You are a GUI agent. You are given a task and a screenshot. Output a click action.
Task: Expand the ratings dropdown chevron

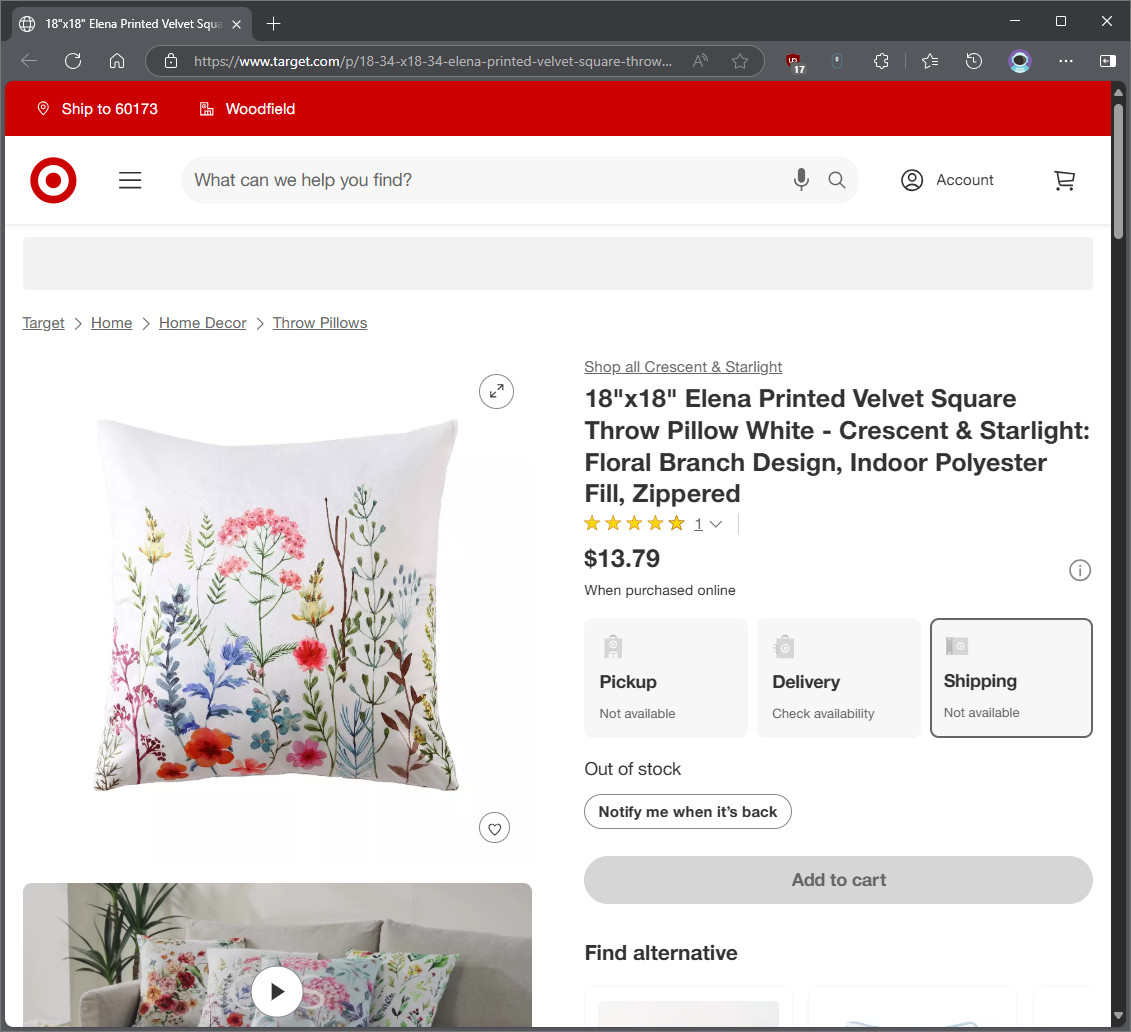pyautogui.click(x=716, y=524)
